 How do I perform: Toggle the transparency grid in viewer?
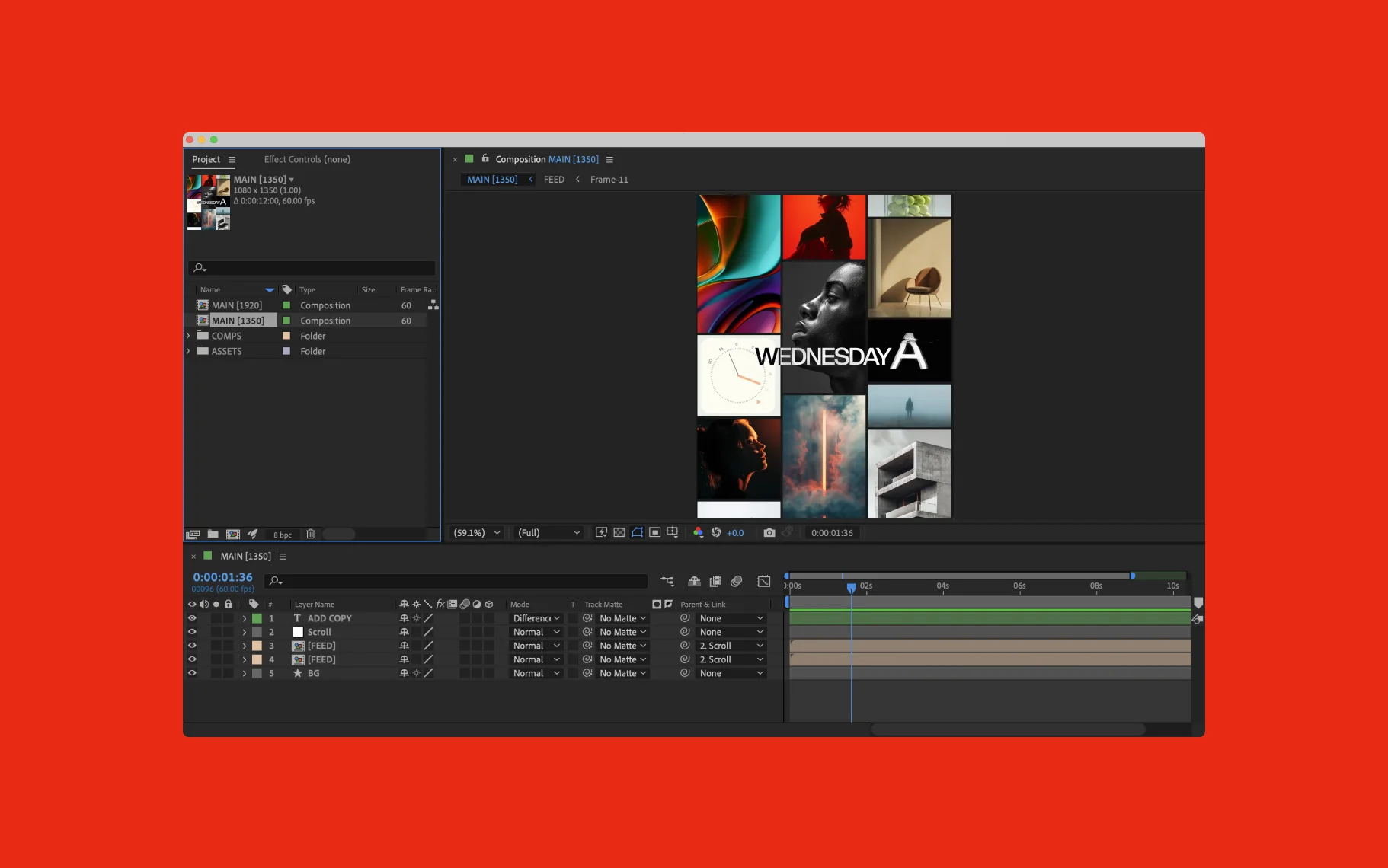coord(619,533)
